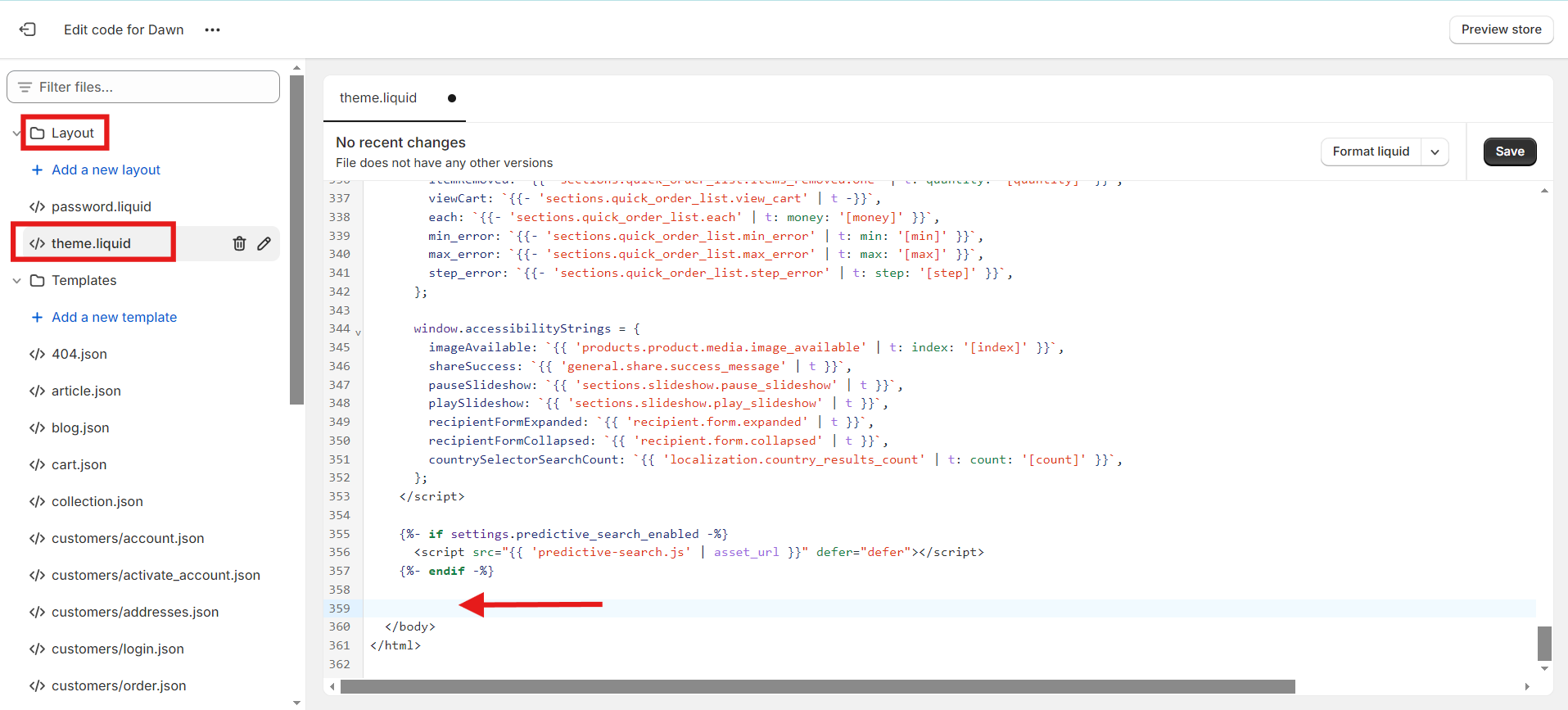This screenshot has width=1568, height=710.
Task: Open cart.json in the file tree
Action: tap(79, 464)
